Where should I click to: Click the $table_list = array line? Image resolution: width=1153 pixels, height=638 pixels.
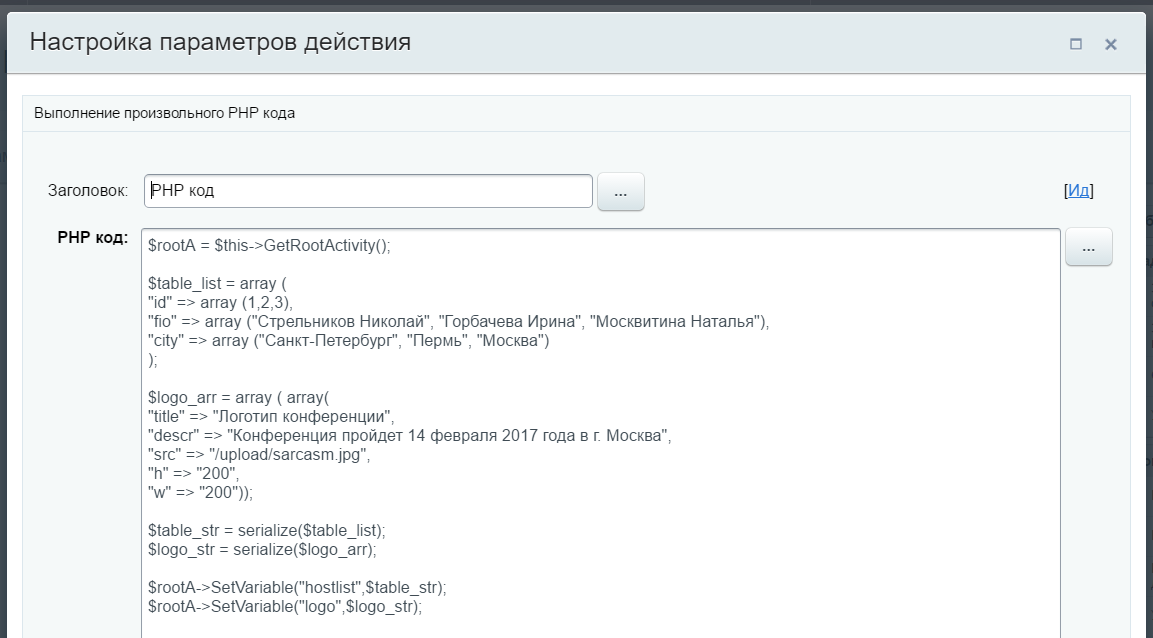pos(217,283)
